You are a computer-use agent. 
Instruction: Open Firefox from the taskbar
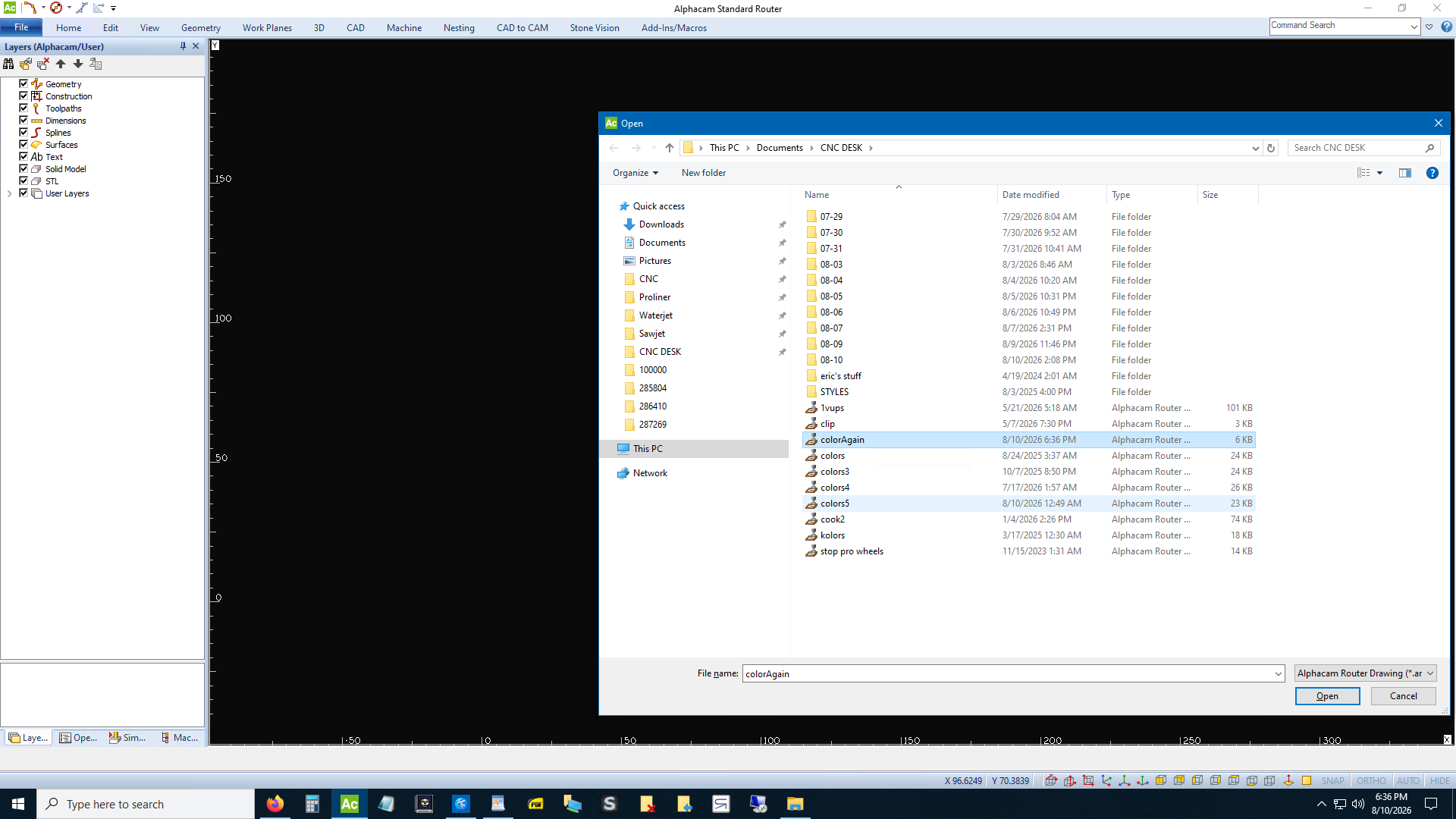[275, 804]
